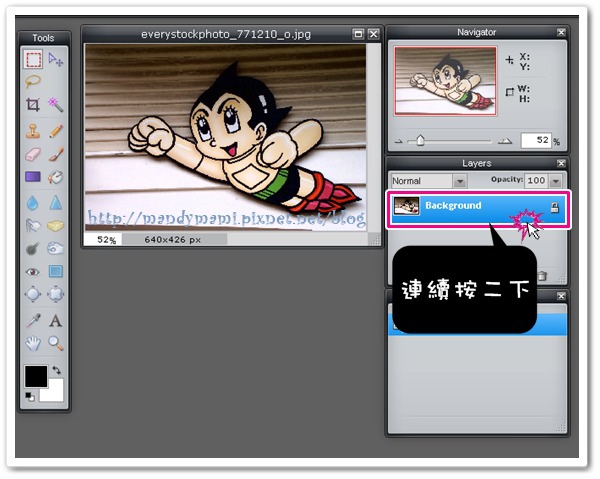The width and height of the screenshot is (600, 479).
Task: Click the Layers panel title
Action: tap(476, 163)
